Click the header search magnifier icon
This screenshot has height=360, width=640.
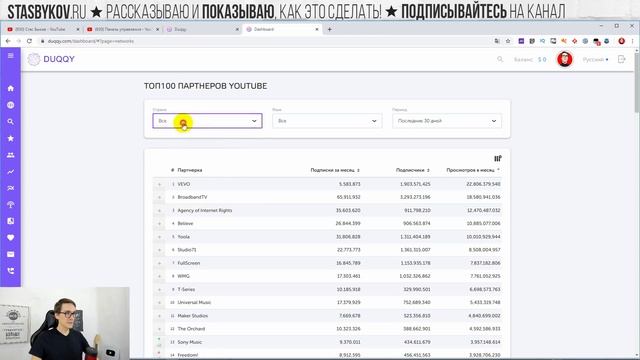coord(500,59)
